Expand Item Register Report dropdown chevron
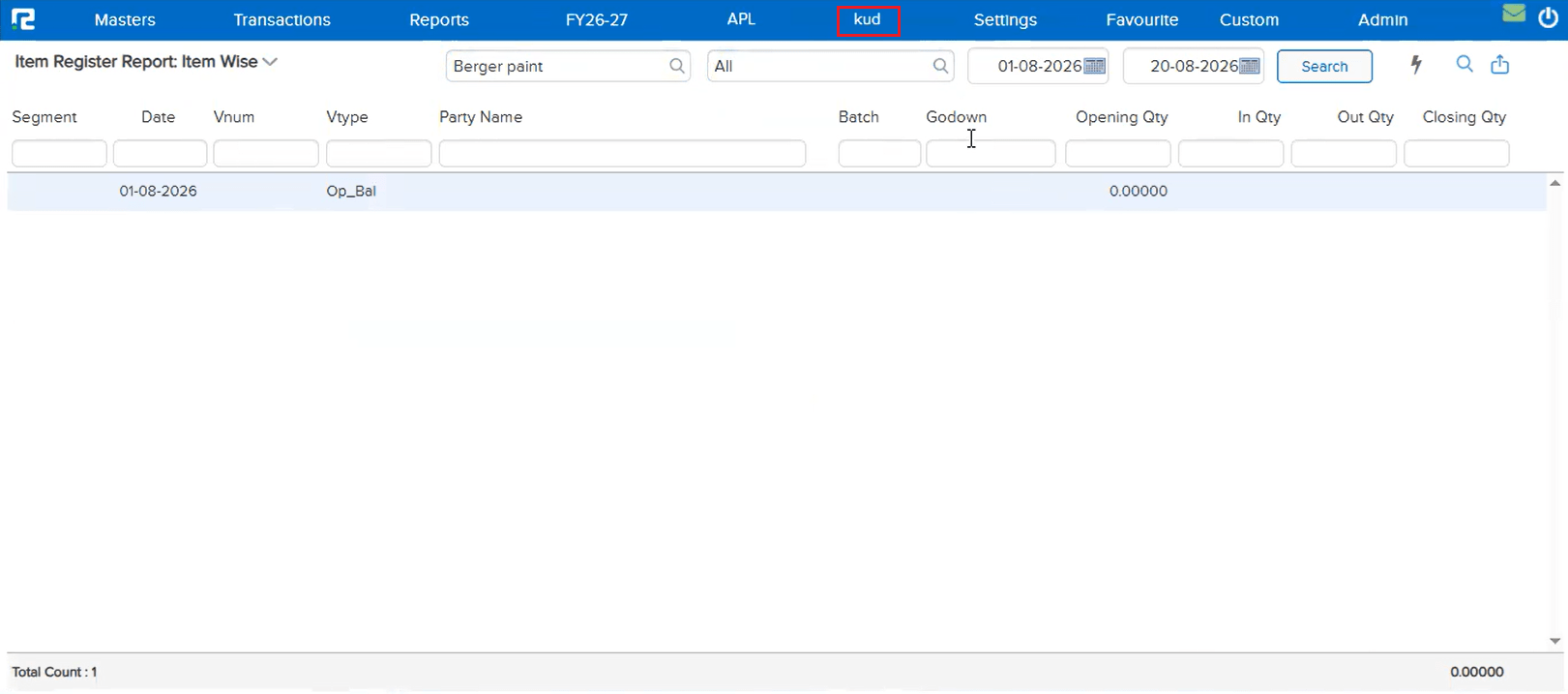This screenshot has width=1568, height=694. point(270,62)
